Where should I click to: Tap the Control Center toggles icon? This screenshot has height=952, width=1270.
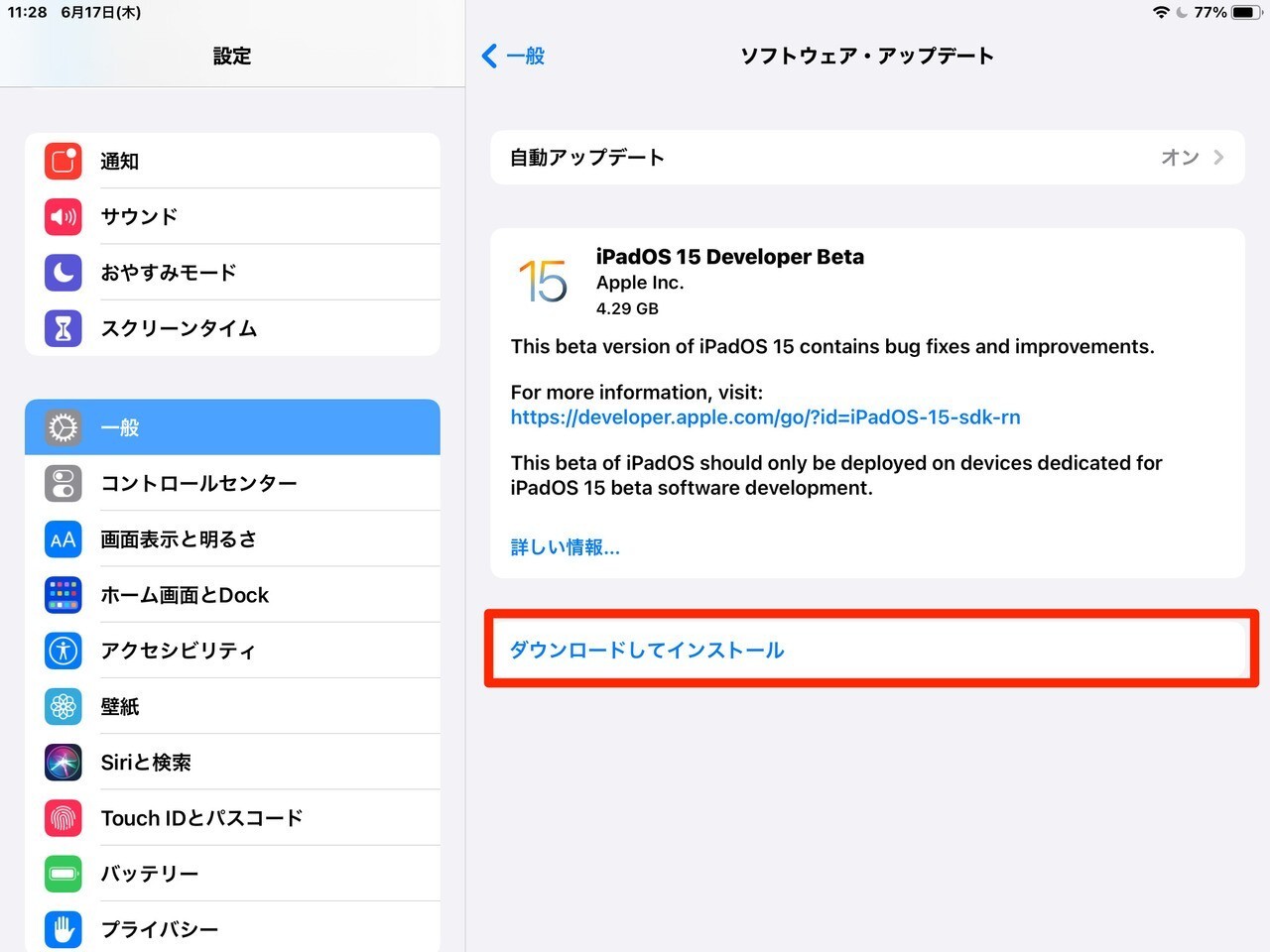[x=63, y=483]
